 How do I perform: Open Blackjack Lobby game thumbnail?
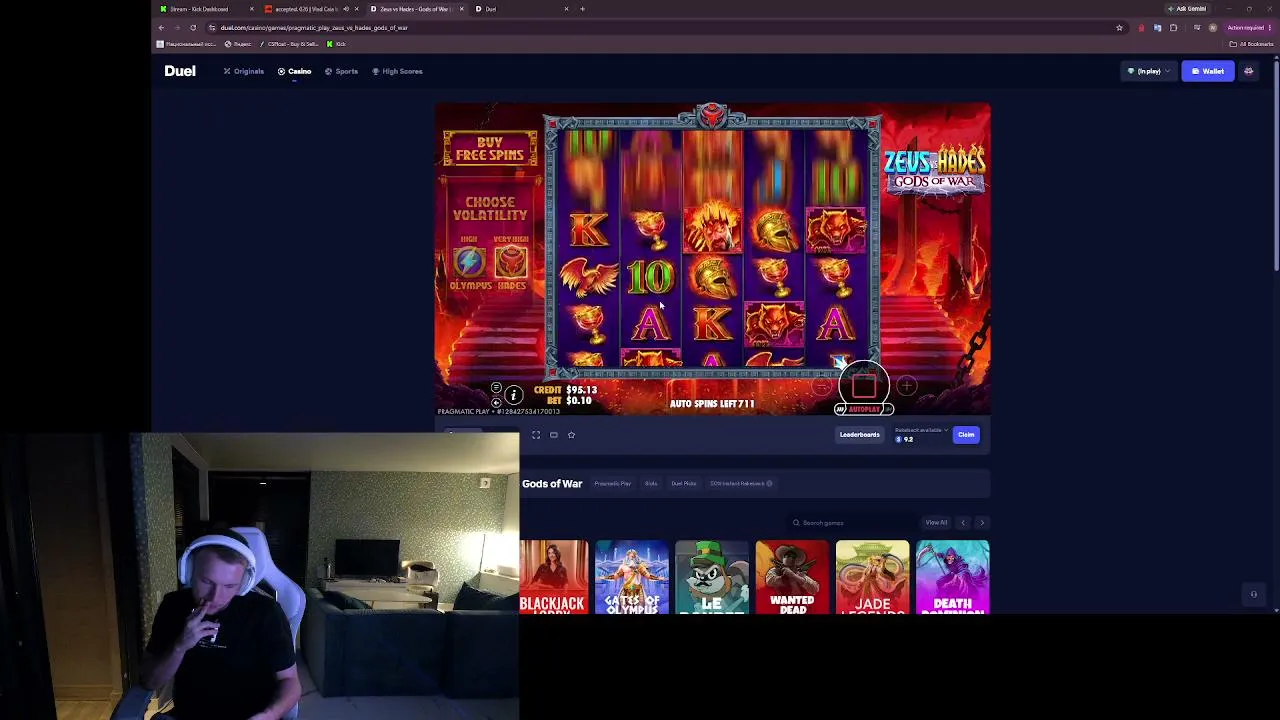[554, 577]
